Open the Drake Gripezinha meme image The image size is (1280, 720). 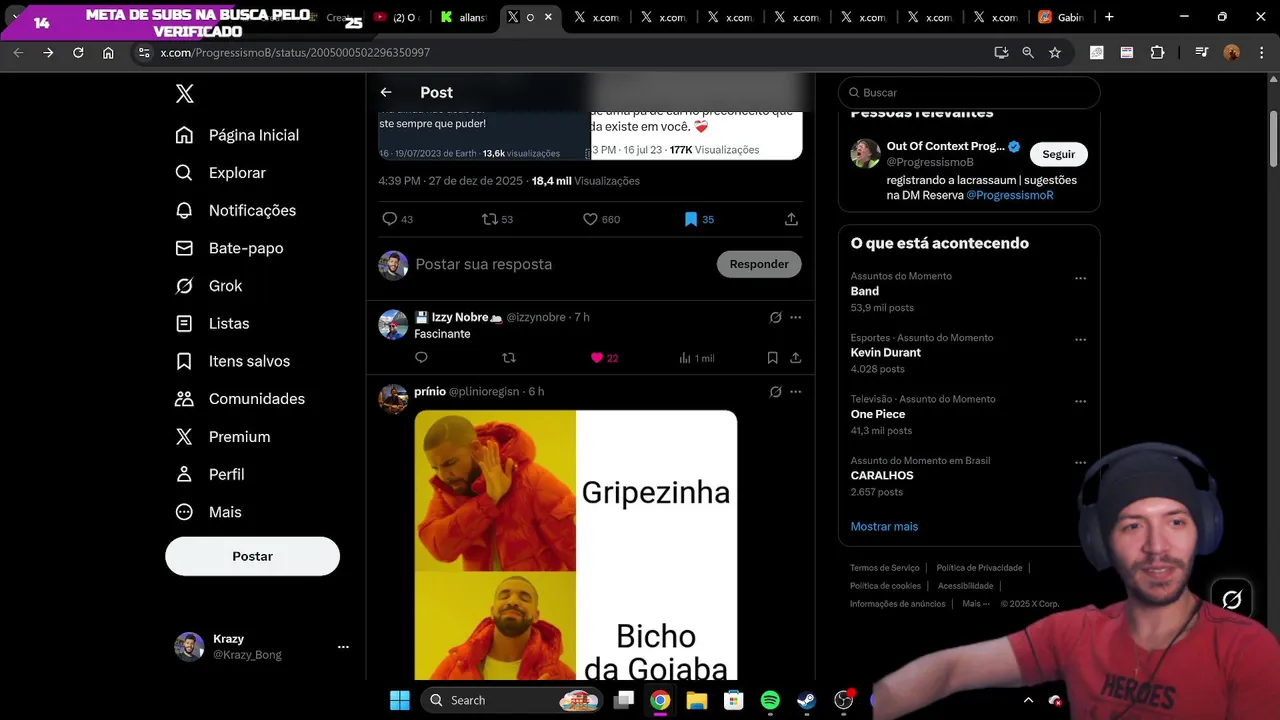click(576, 545)
